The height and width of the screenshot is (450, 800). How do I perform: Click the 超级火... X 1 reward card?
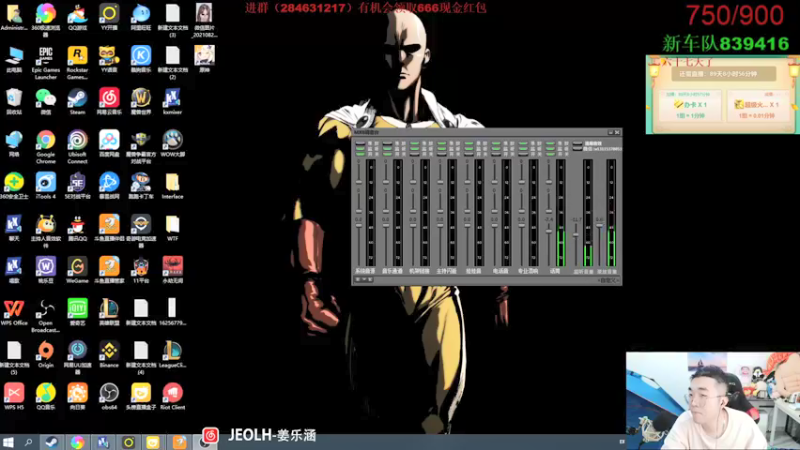(x=757, y=105)
